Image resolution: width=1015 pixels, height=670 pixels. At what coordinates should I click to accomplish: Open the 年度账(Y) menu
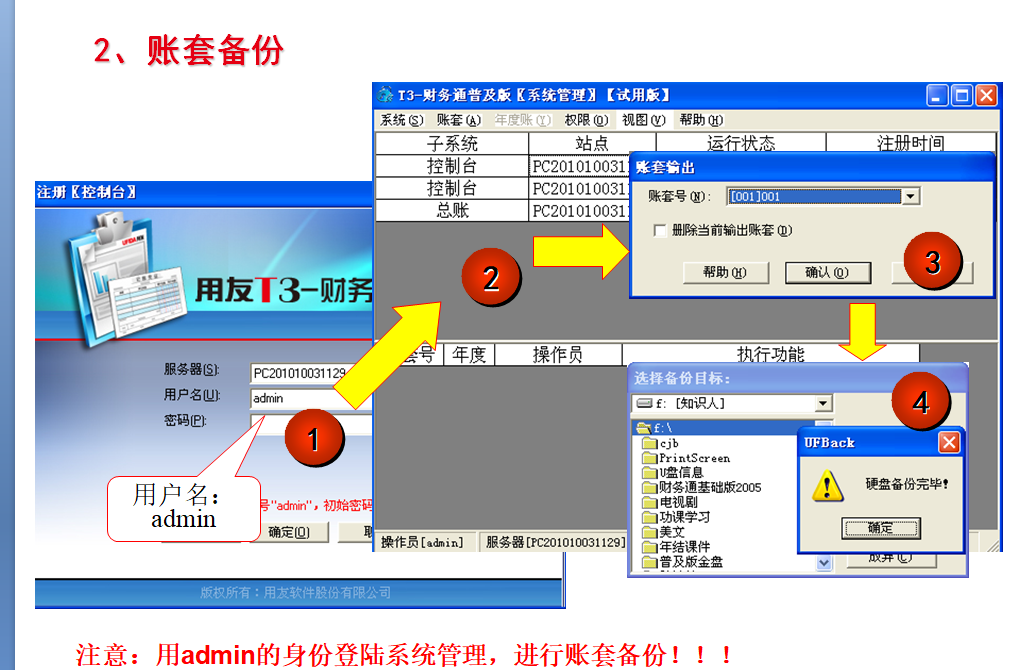click(522, 120)
